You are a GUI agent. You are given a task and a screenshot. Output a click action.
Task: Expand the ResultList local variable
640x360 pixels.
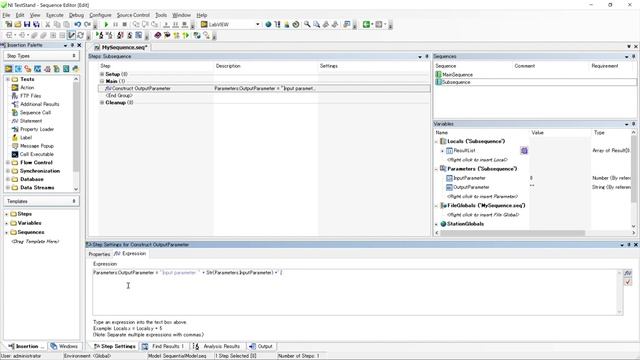[x=442, y=151]
